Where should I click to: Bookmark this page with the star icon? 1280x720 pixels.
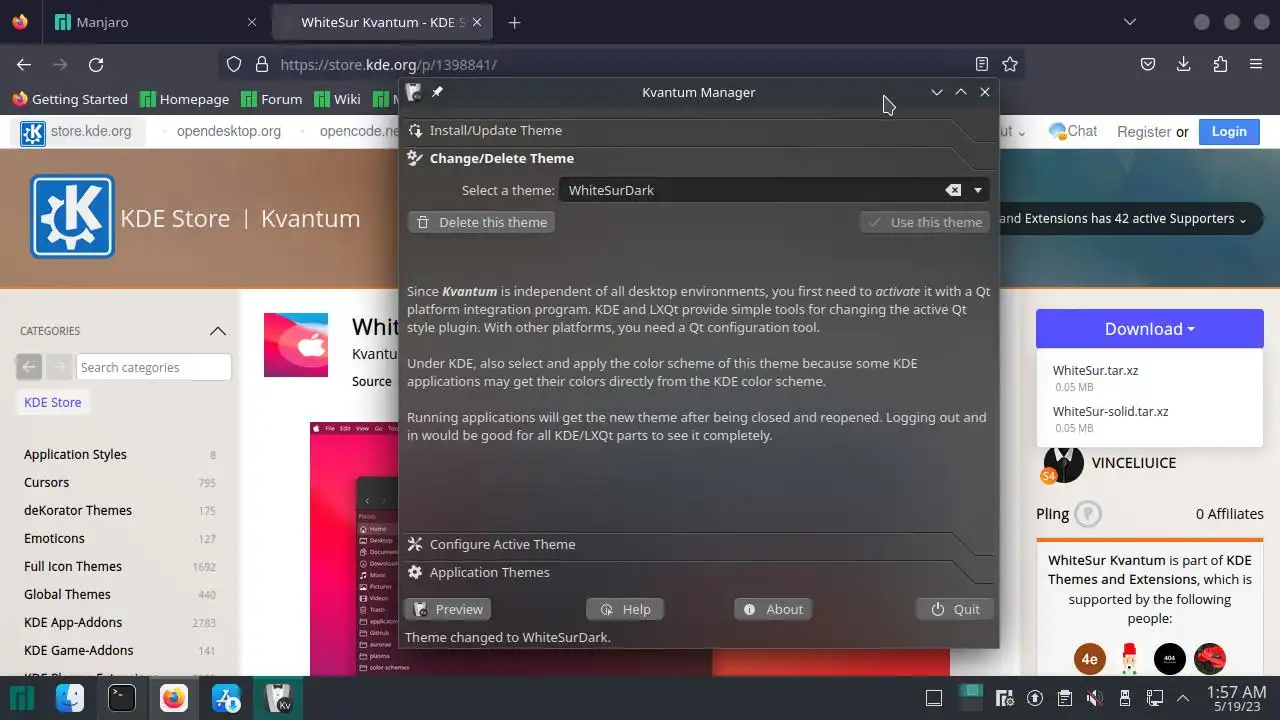coord(1010,64)
